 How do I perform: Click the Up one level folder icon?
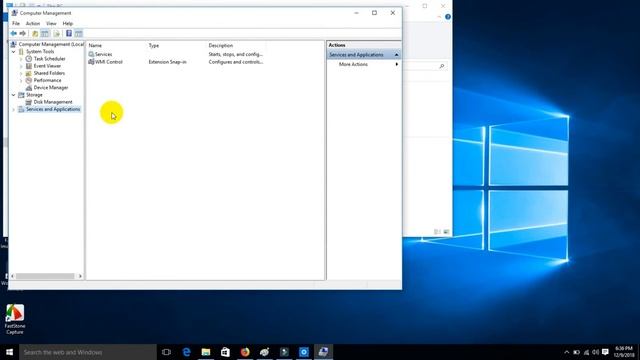(35, 33)
